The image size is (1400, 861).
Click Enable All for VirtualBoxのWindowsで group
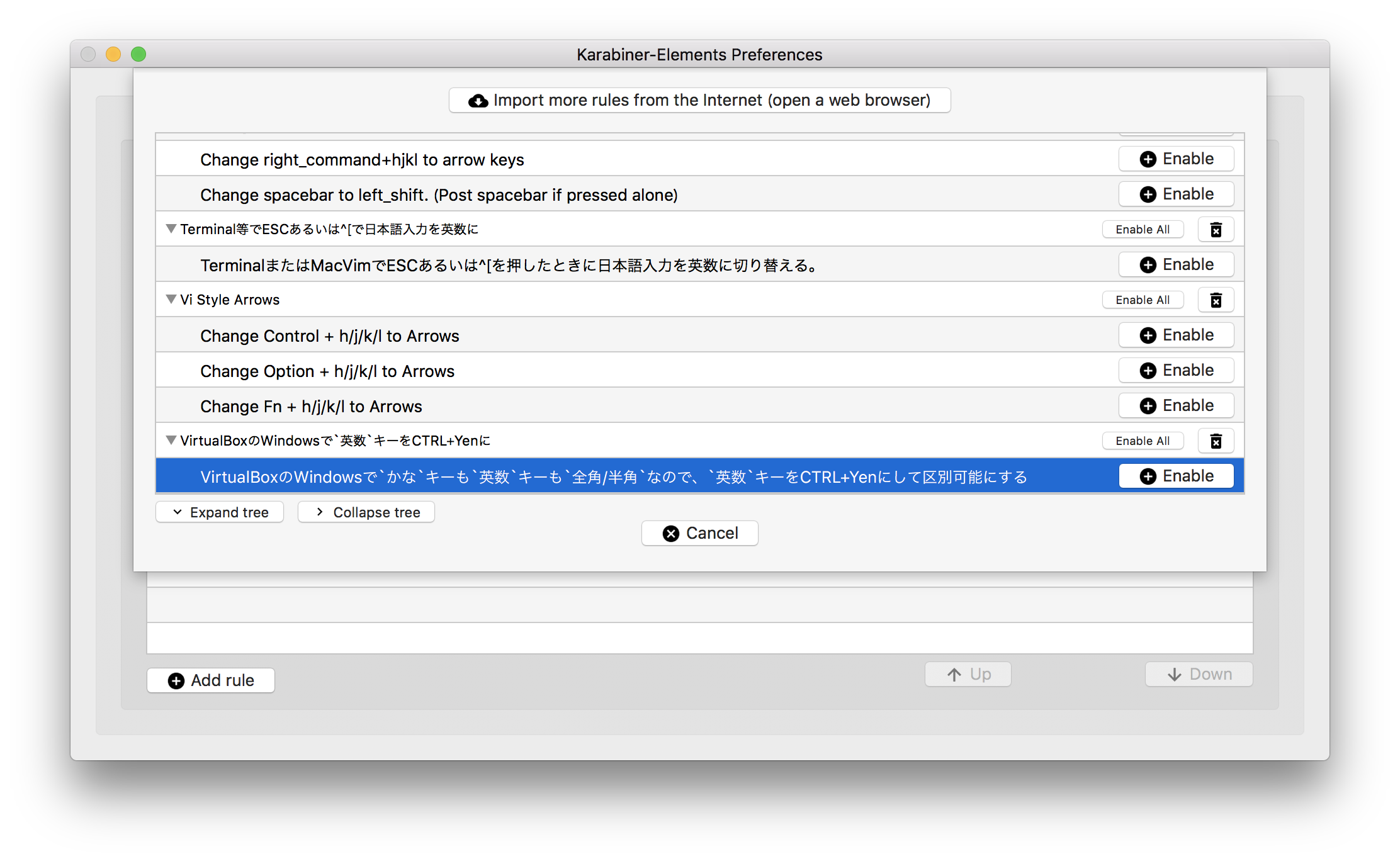1143,441
